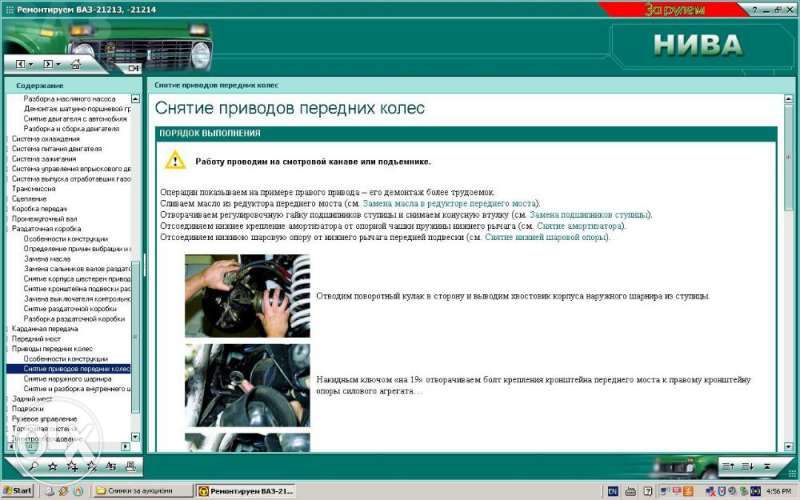Open the Home page house icon
This screenshot has height=500, width=800.
(x=76, y=64)
